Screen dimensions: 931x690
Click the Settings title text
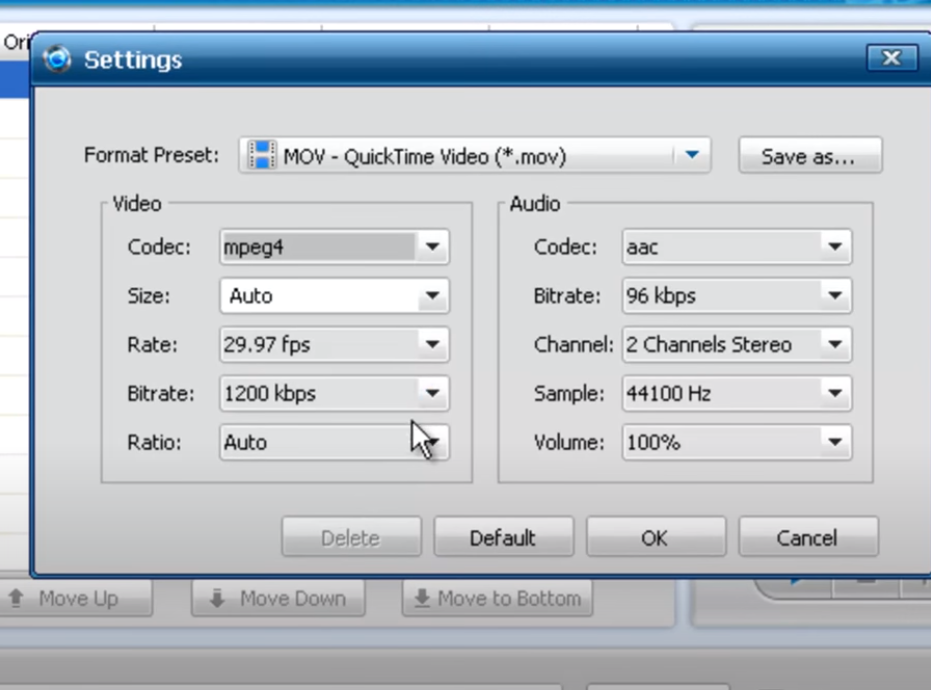(133, 60)
